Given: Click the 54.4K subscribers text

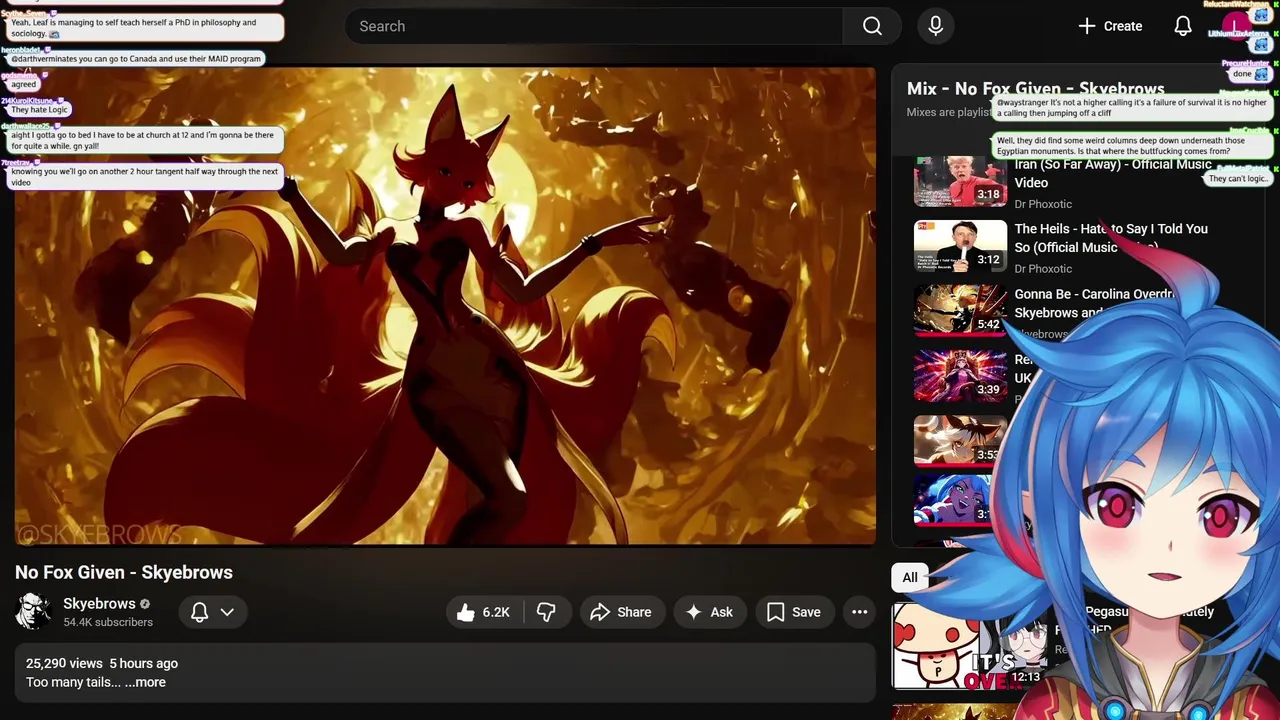Looking at the screenshot, I should click(x=108, y=622).
